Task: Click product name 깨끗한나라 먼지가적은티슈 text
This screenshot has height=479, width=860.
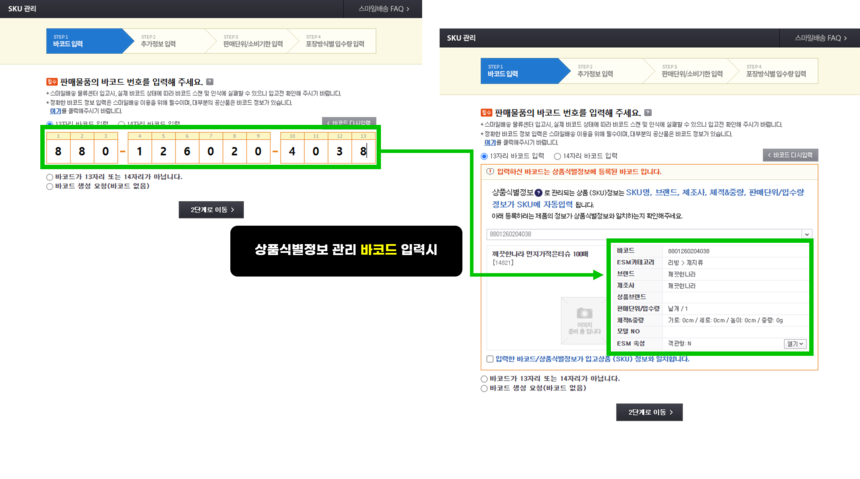Action: coord(540,254)
